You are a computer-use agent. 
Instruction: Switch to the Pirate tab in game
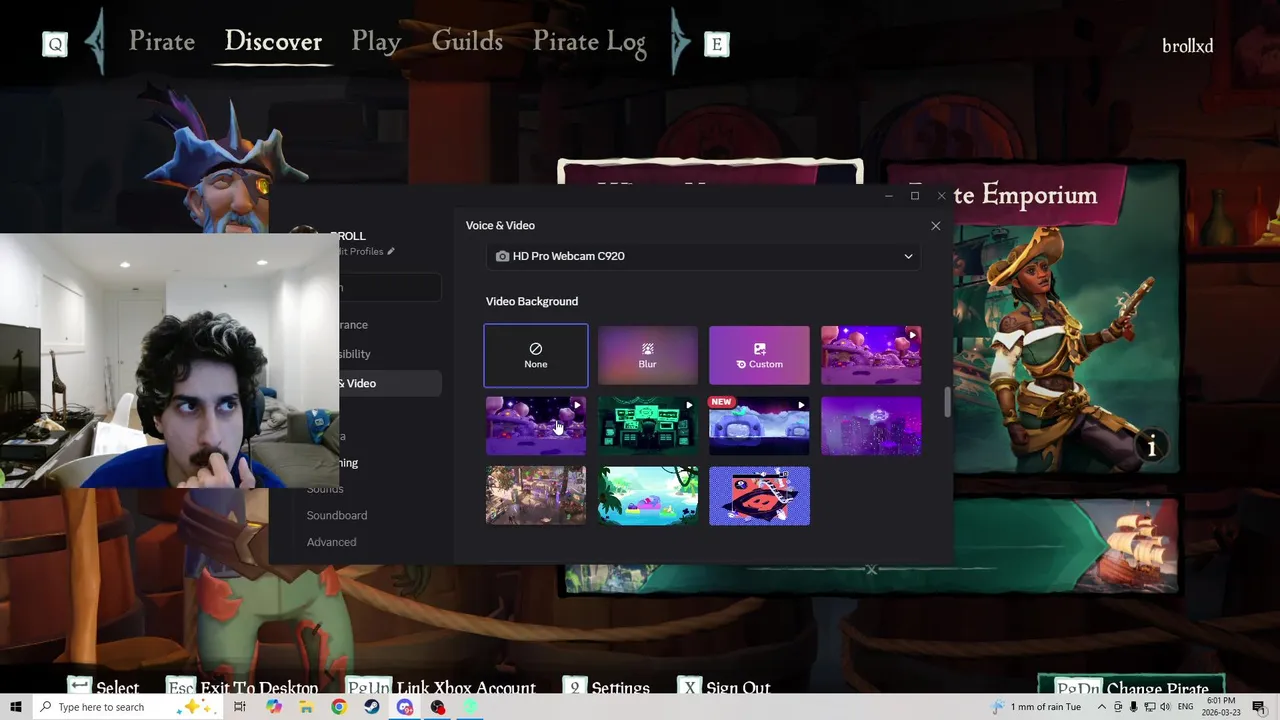pos(162,42)
